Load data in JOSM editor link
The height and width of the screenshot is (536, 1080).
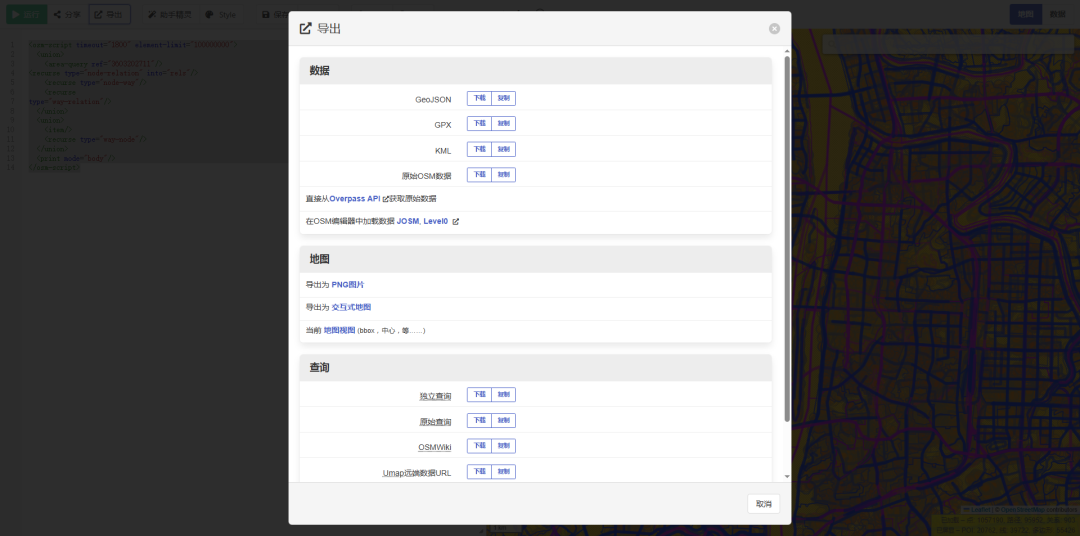[x=408, y=221]
